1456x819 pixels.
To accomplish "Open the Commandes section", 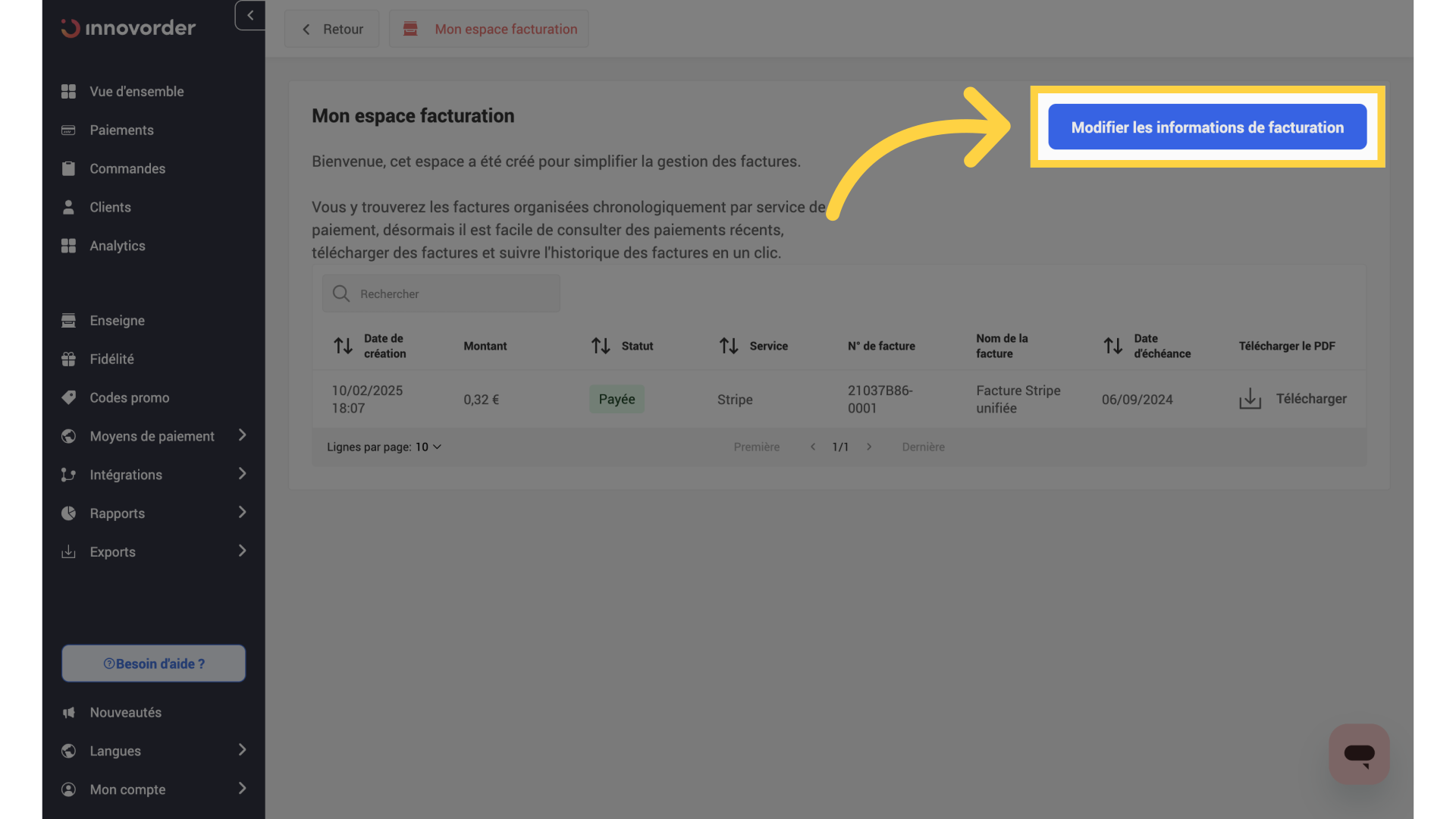I will click(x=127, y=168).
